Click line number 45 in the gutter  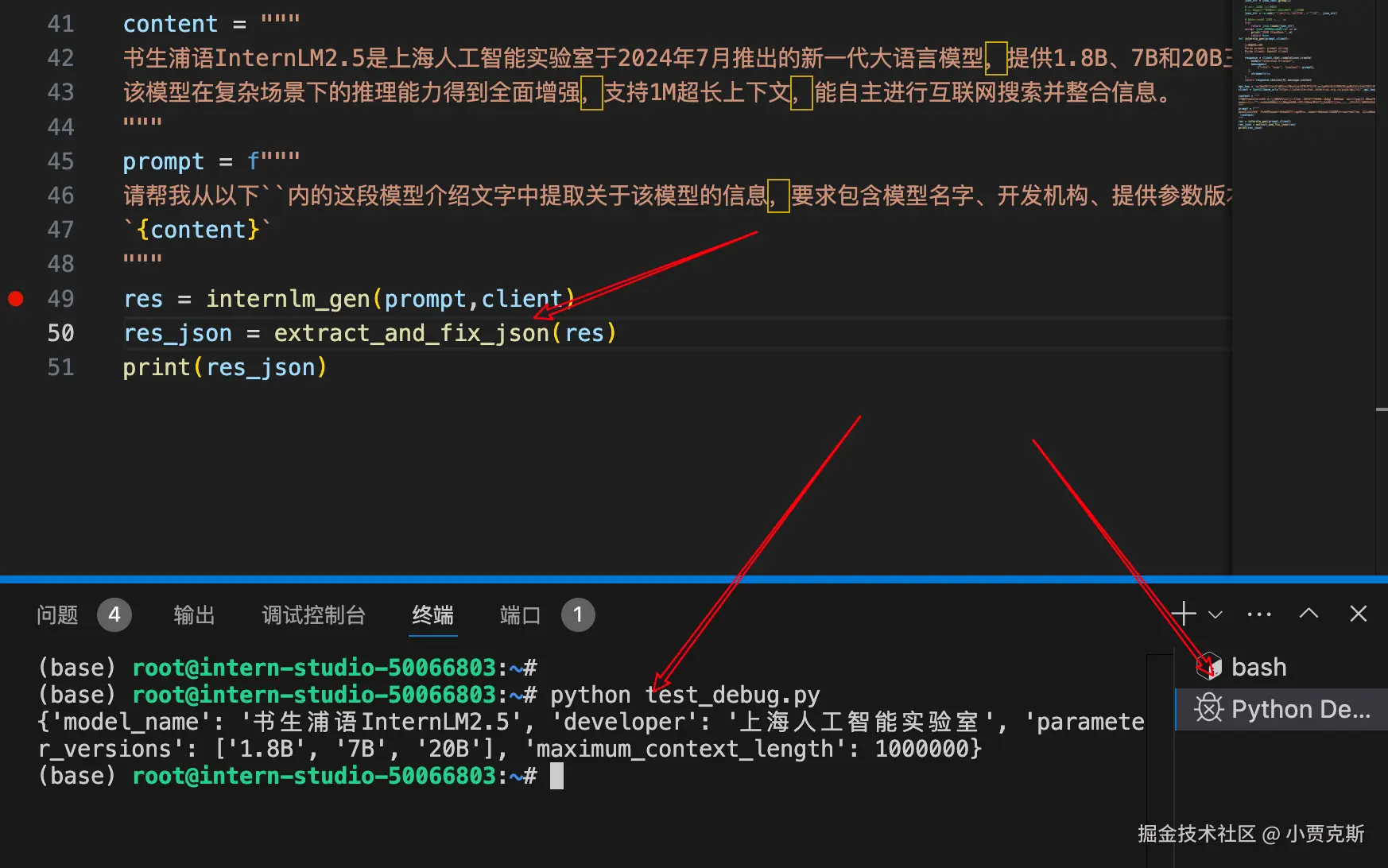click(x=60, y=161)
